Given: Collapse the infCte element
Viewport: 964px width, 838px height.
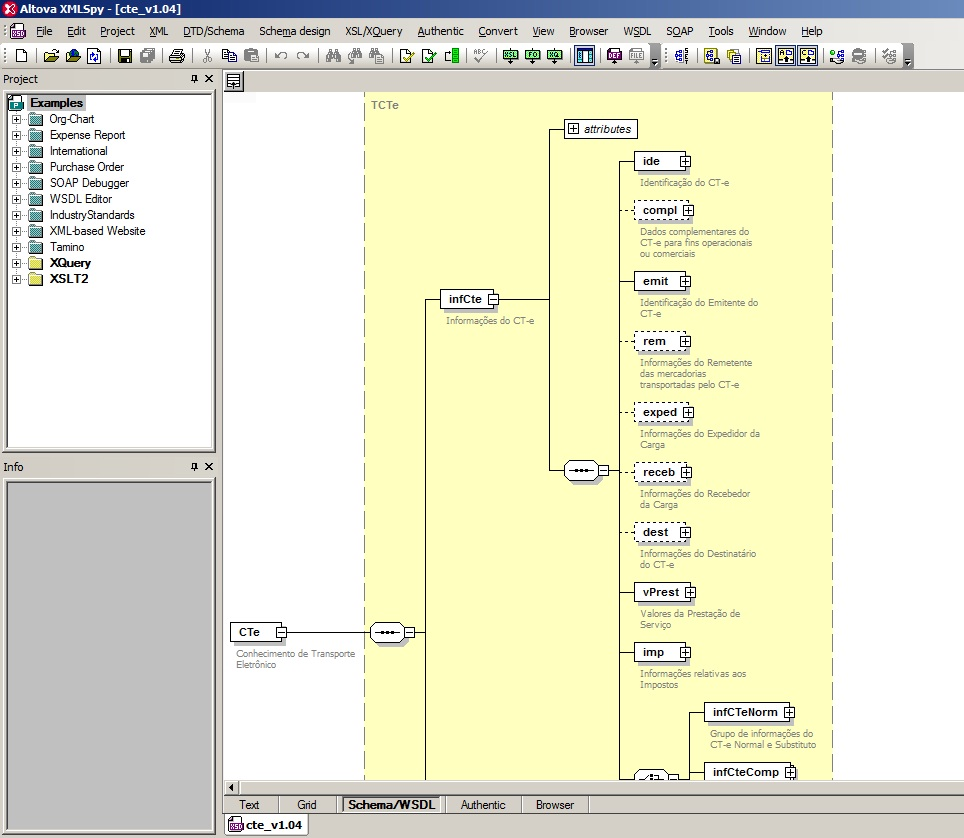Looking at the screenshot, I should pos(493,299).
